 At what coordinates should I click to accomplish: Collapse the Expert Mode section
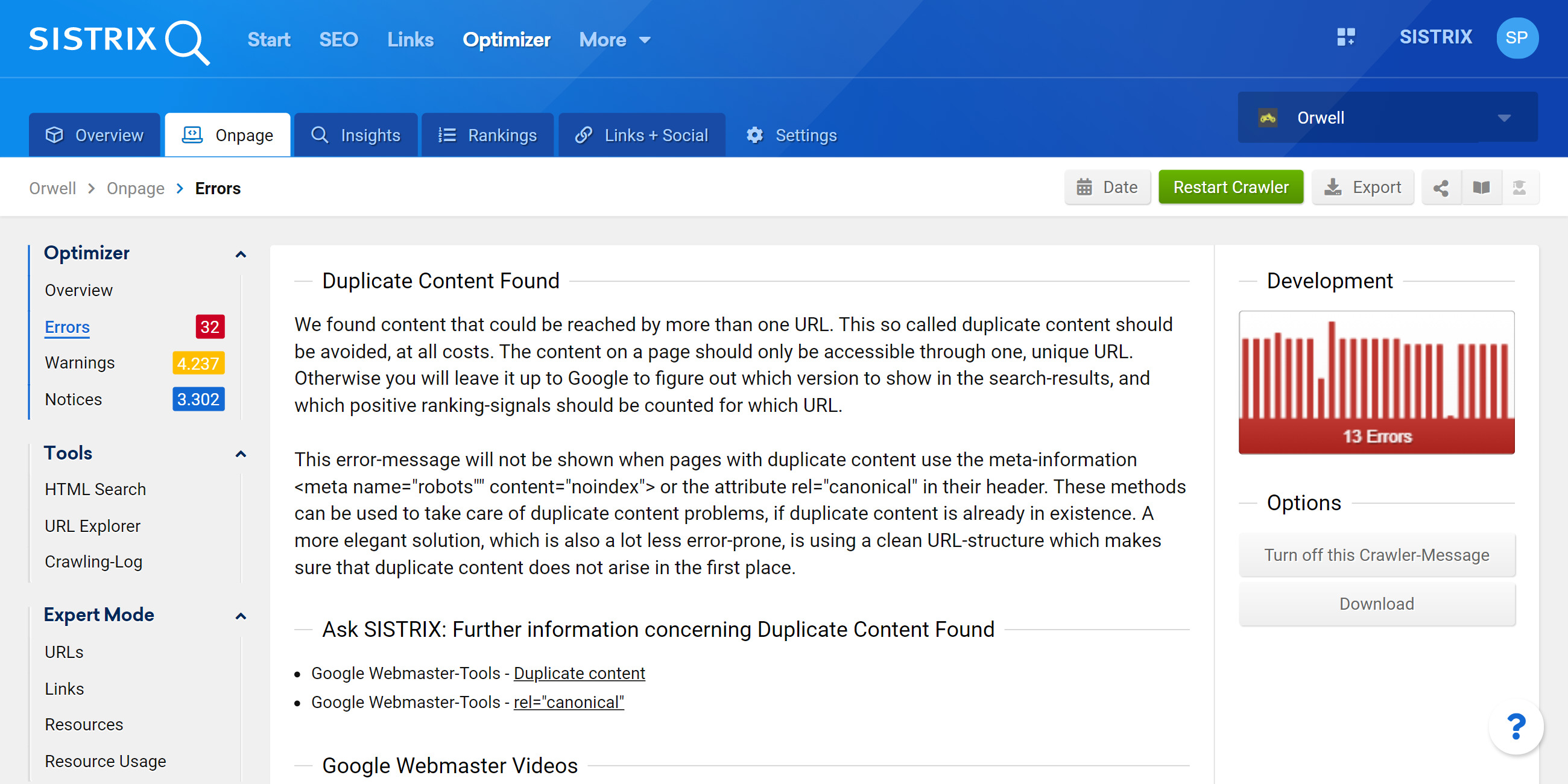click(x=241, y=616)
